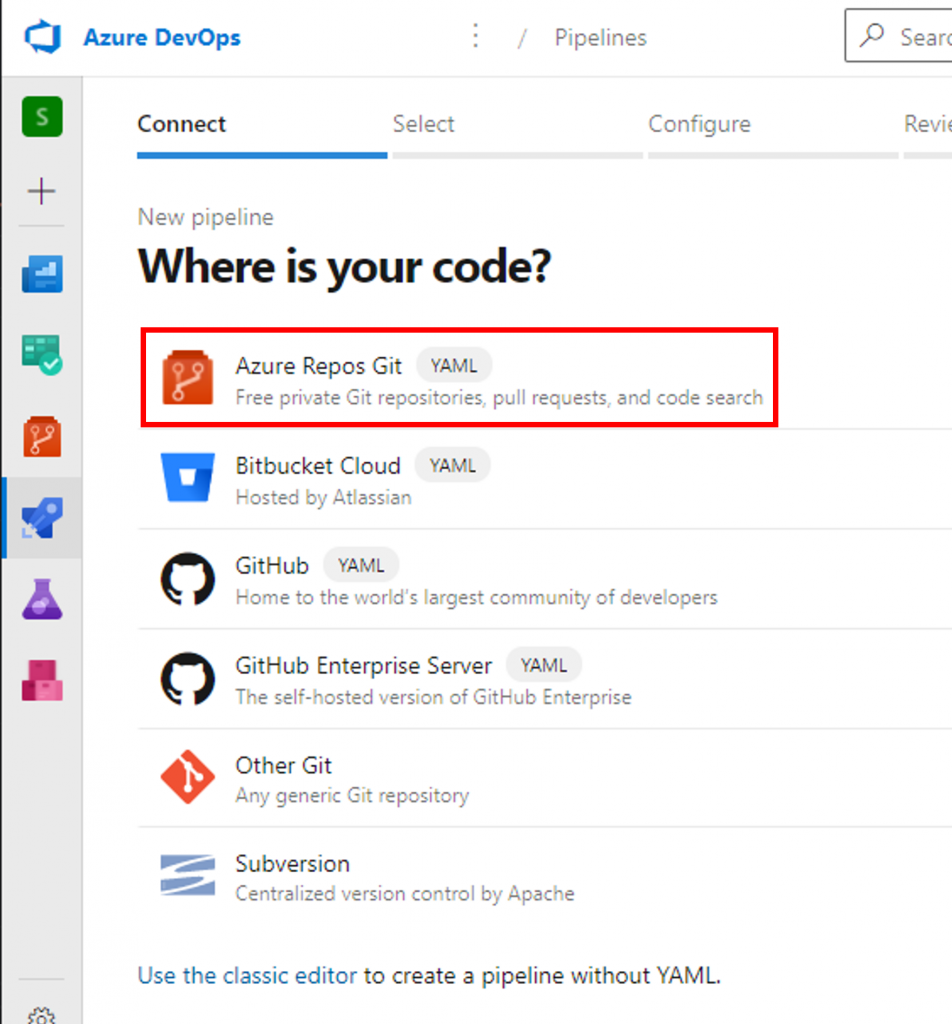The height and width of the screenshot is (1024, 952).
Task: Switch to the Select tab
Action: (x=423, y=124)
